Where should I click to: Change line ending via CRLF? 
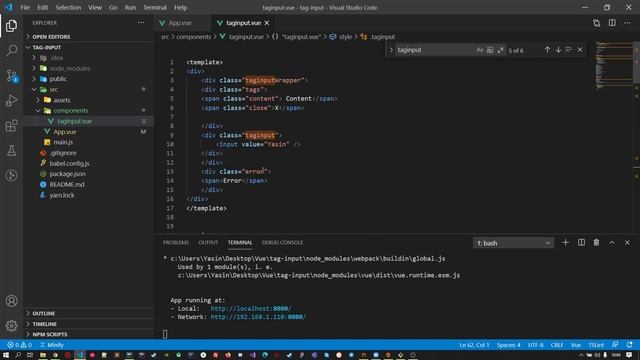click(557, 345)
